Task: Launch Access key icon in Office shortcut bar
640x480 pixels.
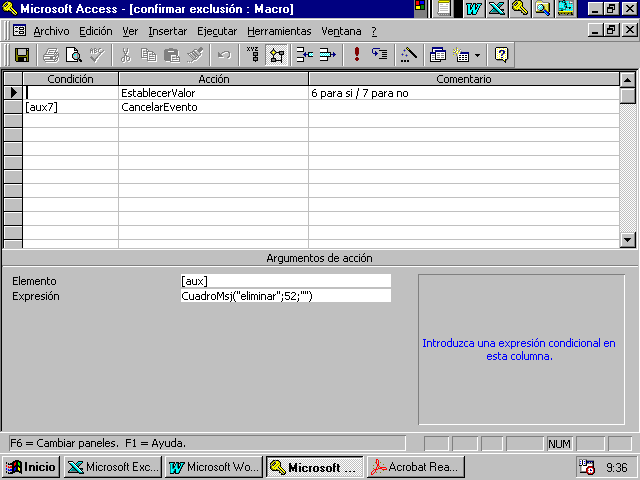Action: coord(520,9)
